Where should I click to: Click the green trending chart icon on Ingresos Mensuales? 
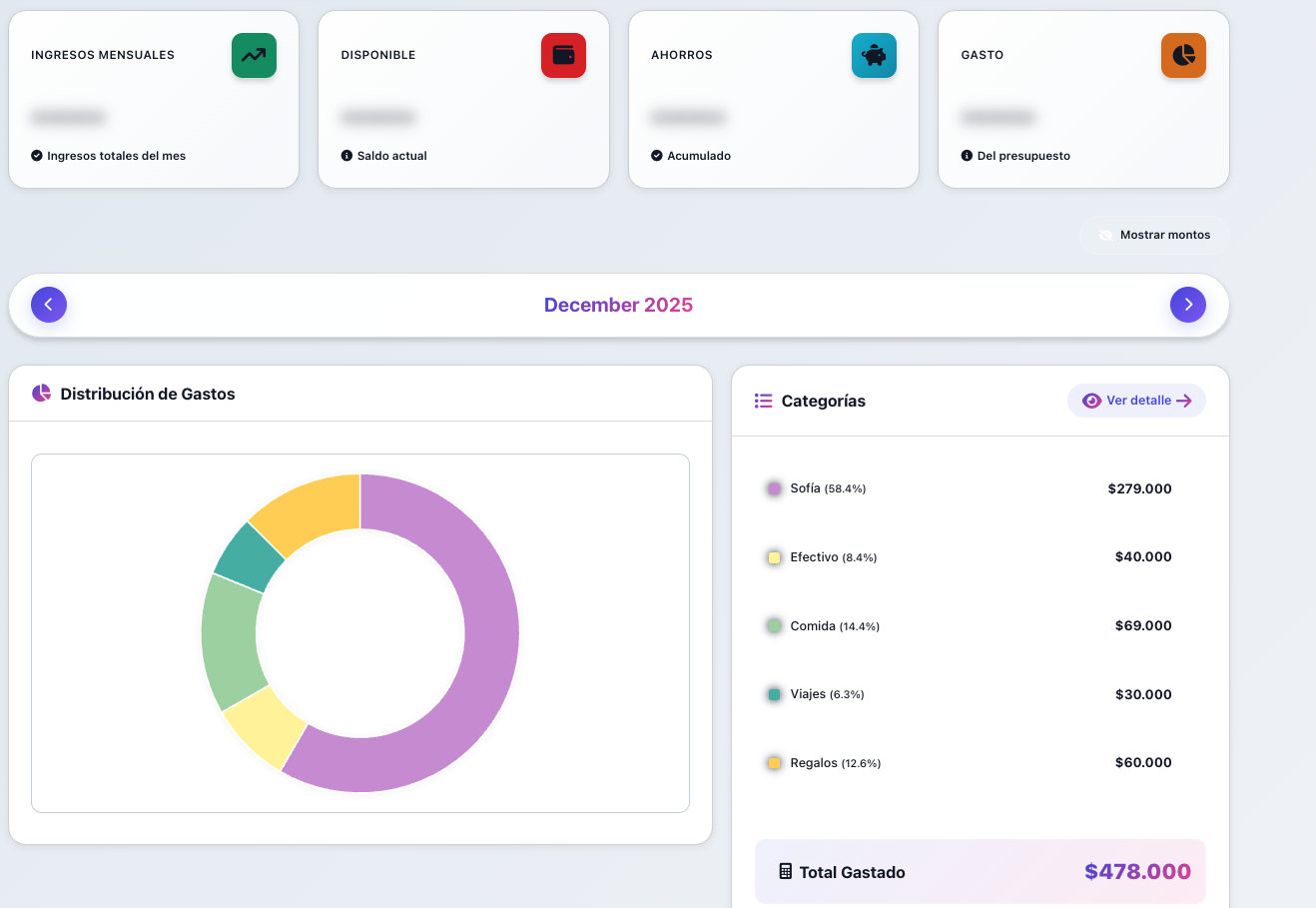[254, 56]
